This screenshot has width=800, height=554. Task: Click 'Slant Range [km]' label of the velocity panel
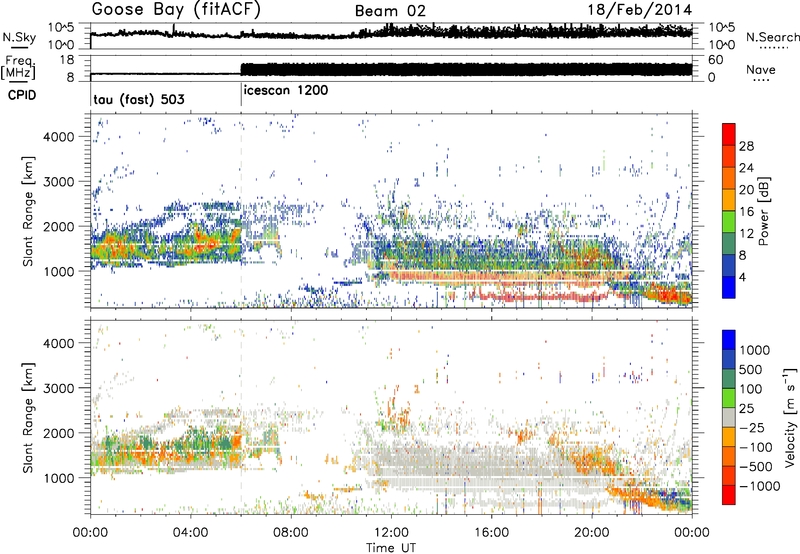click(28, 418)
